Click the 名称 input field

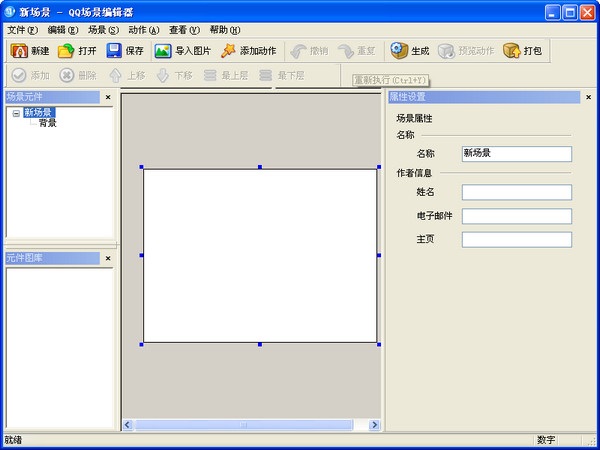tap(516, 154)
